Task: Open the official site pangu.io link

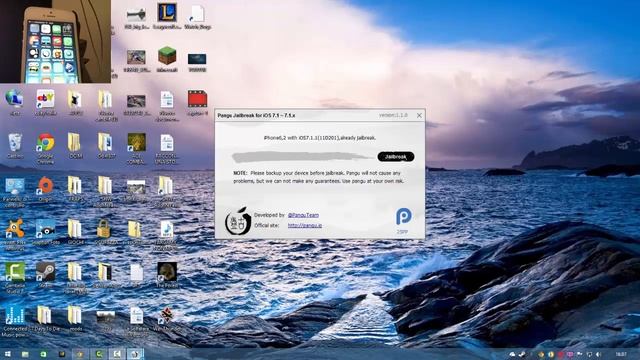Action: pyautogui.click(x=304, y=225)
